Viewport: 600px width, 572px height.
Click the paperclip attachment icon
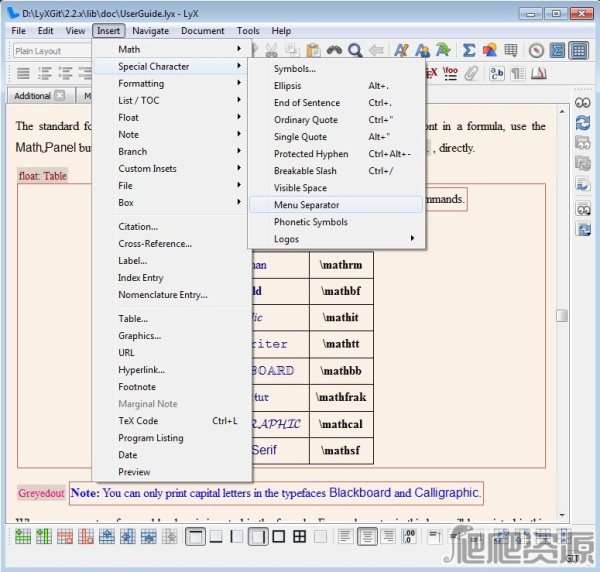[x=471, y=73]
